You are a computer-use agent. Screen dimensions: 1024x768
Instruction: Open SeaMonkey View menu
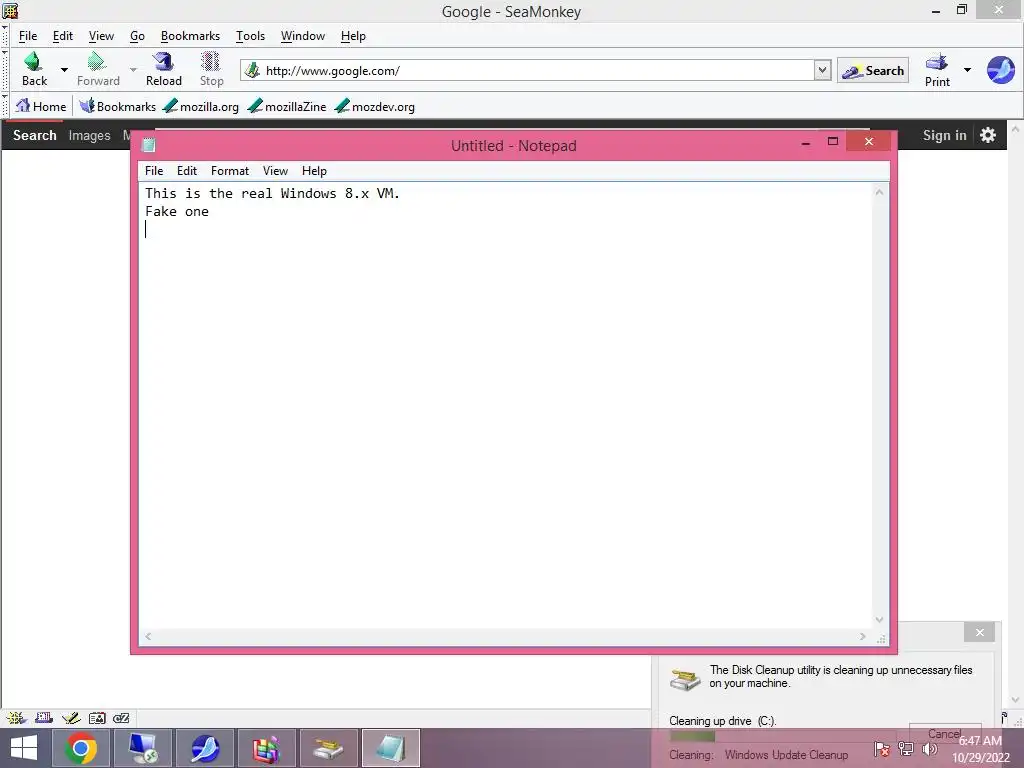point(101,36)
